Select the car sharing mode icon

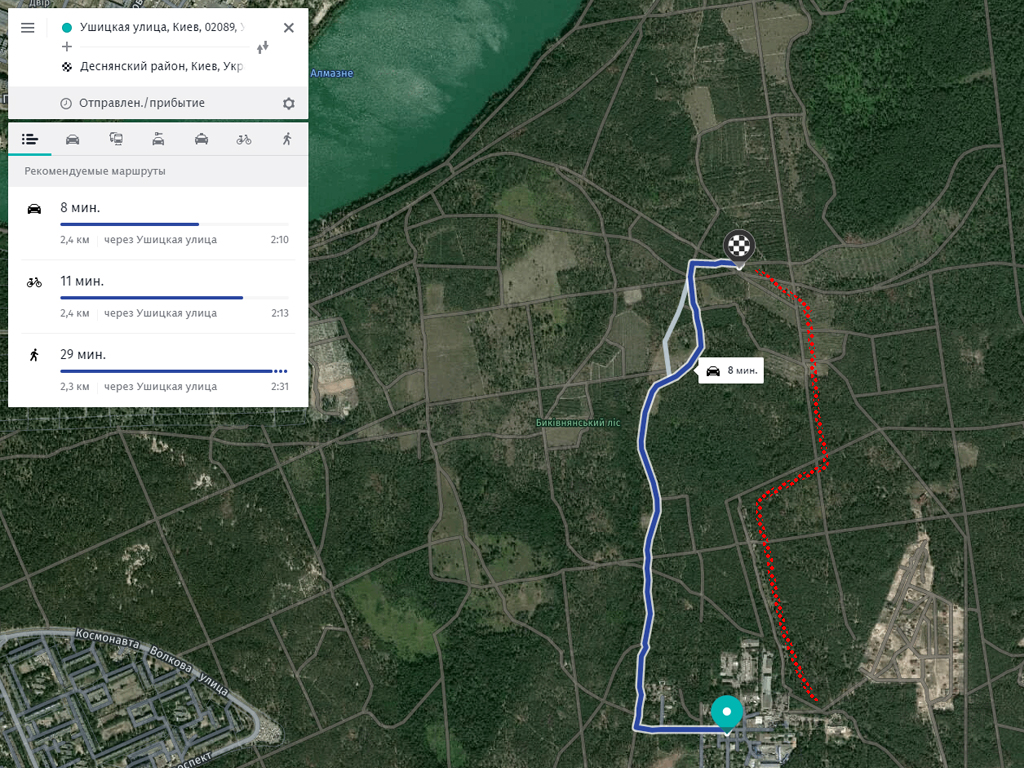158,139
